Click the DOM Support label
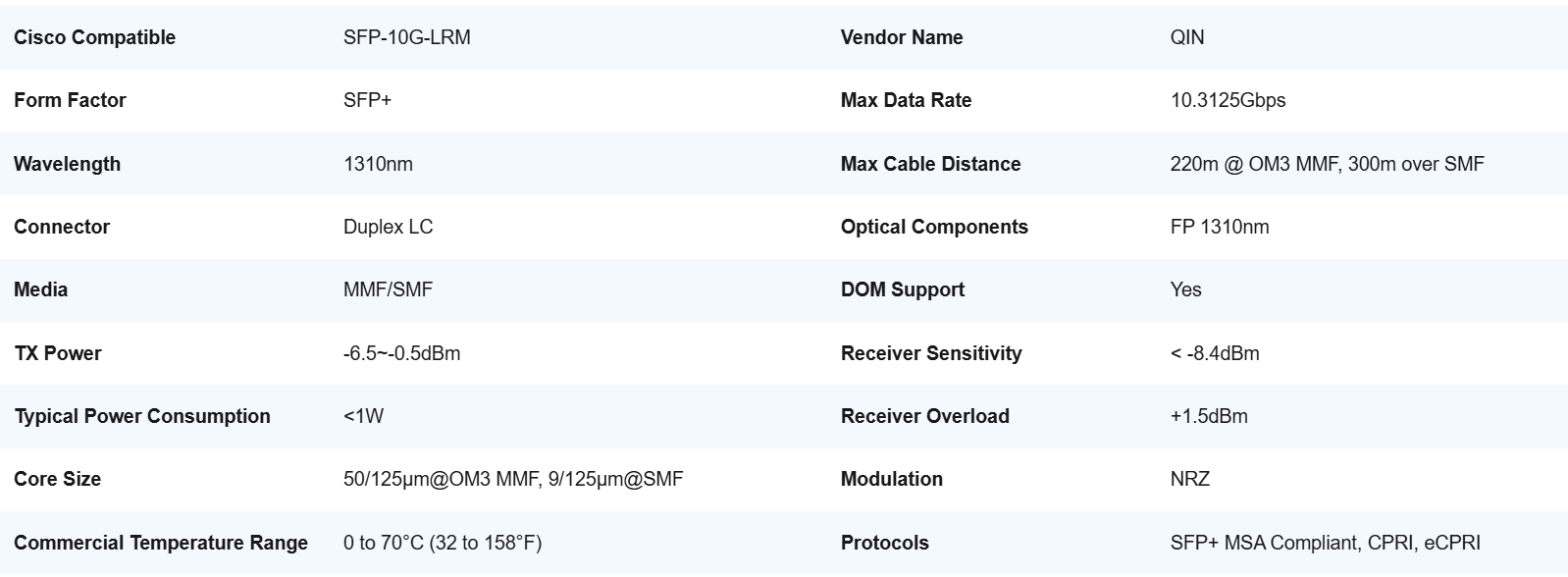Viewport: 1568px width, 577px height. pos(902,289)
